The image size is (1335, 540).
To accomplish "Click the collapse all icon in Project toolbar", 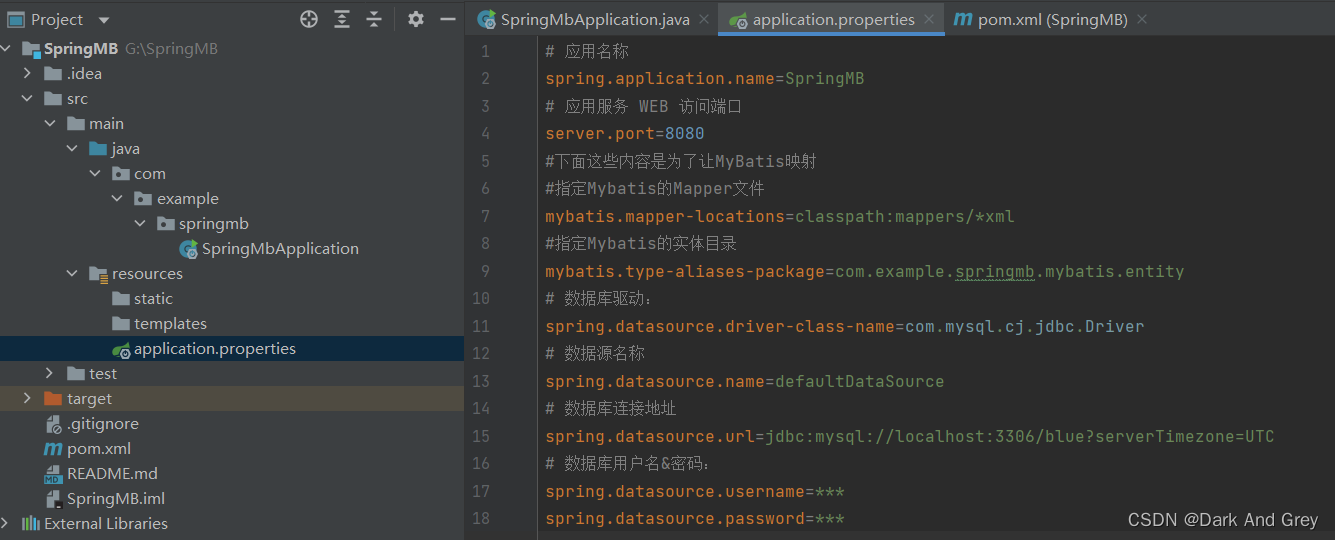I will pos(374,19).
